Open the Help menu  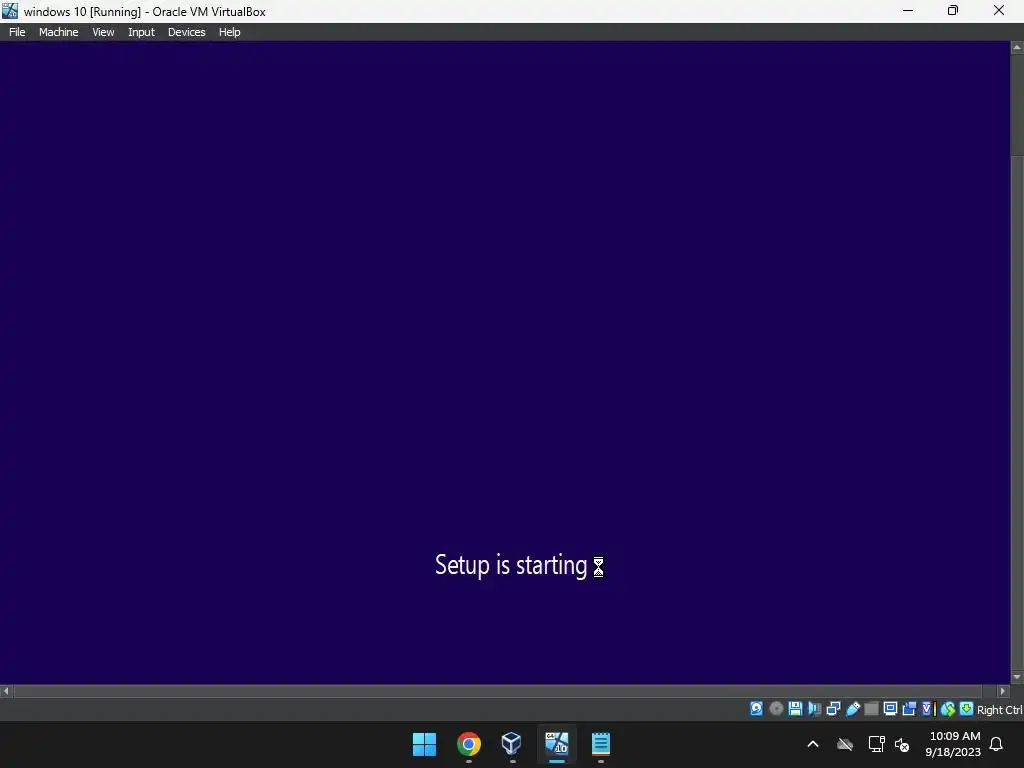click(x=229, y=32)
